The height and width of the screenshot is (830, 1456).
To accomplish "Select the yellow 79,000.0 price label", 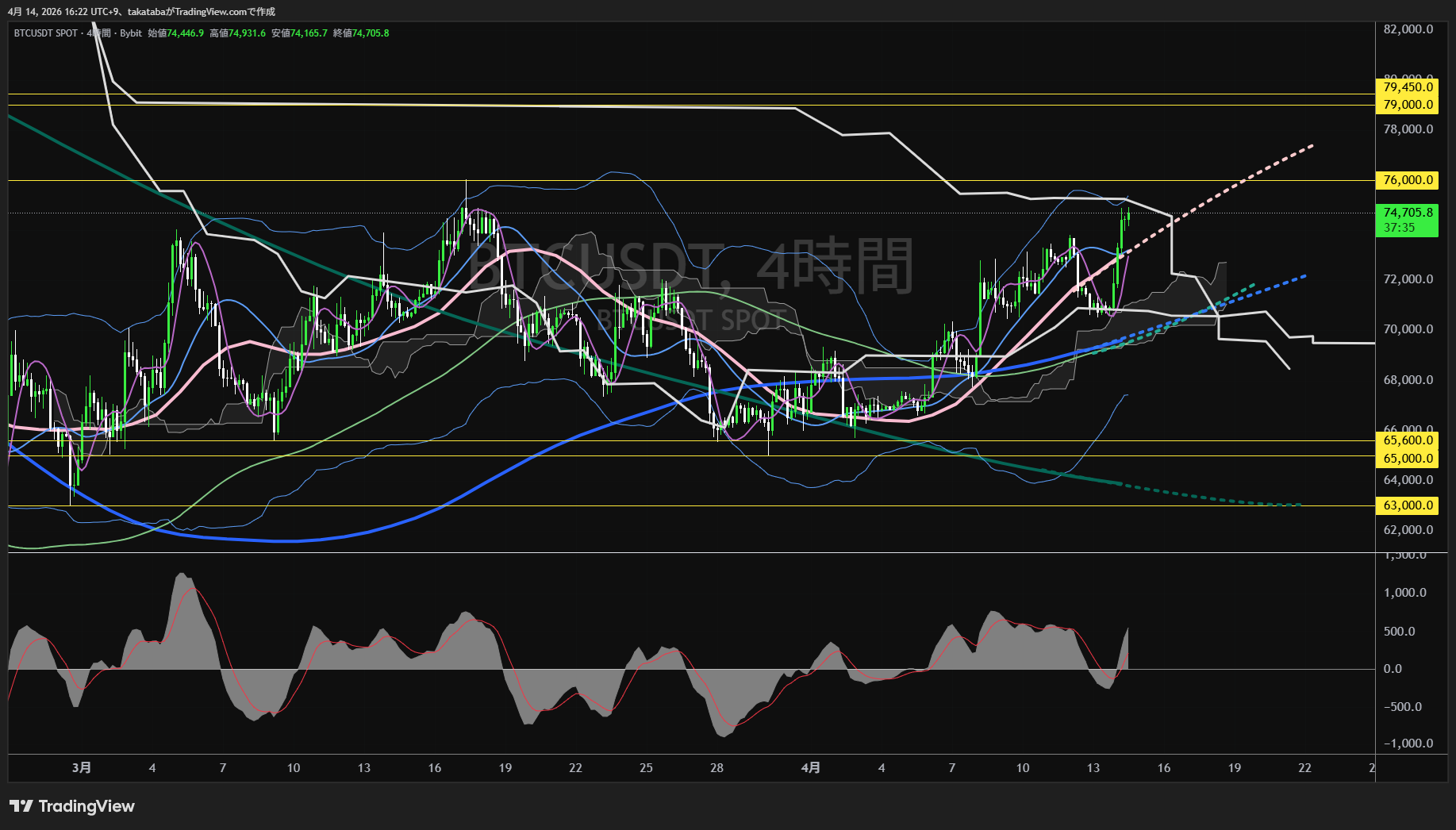I will (x=1407, y=105).
